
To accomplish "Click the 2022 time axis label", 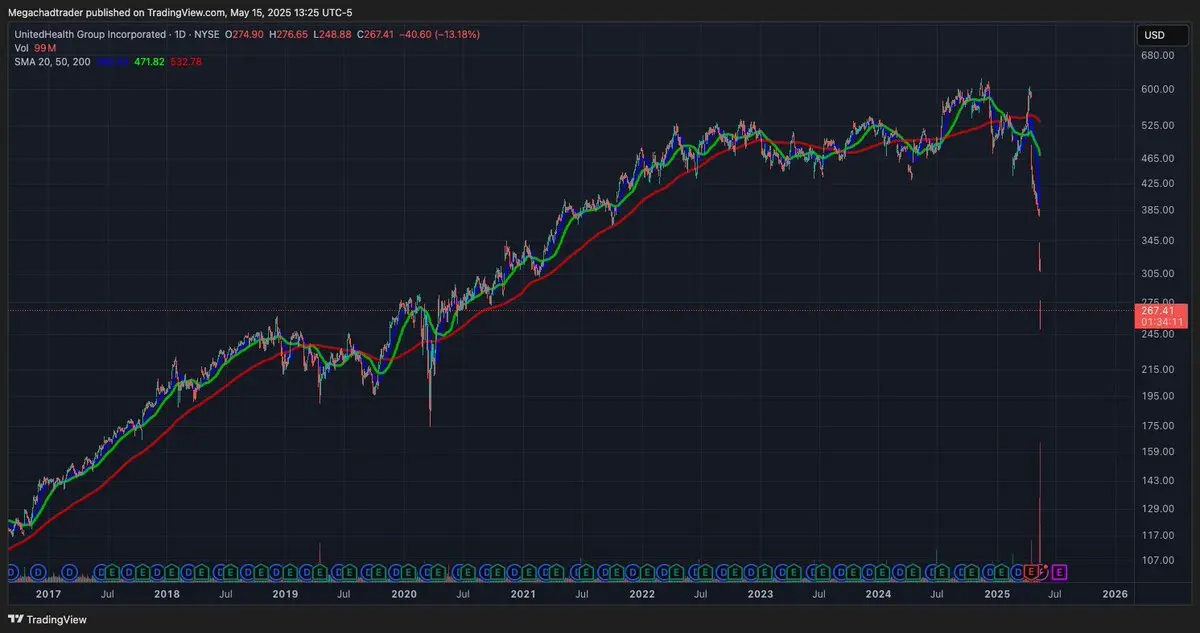I will [641, 594].
